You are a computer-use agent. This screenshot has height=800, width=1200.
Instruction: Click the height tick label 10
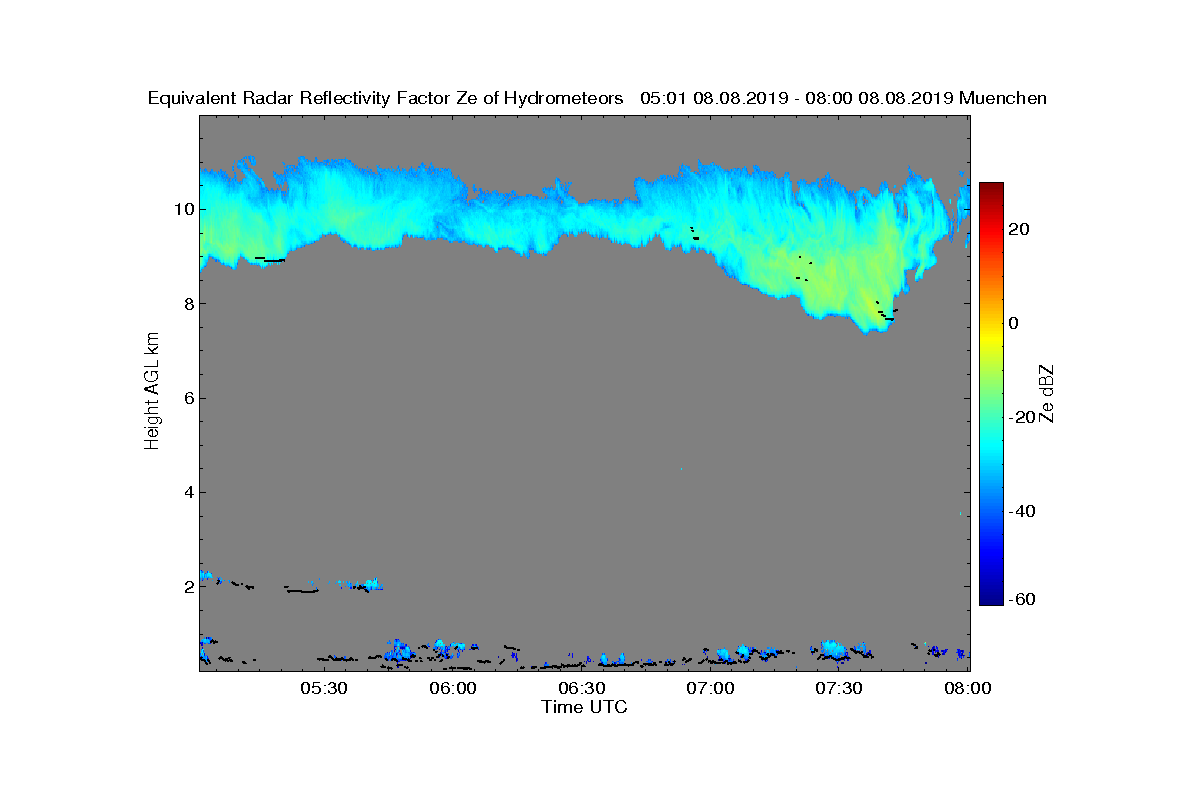point(183,209)
